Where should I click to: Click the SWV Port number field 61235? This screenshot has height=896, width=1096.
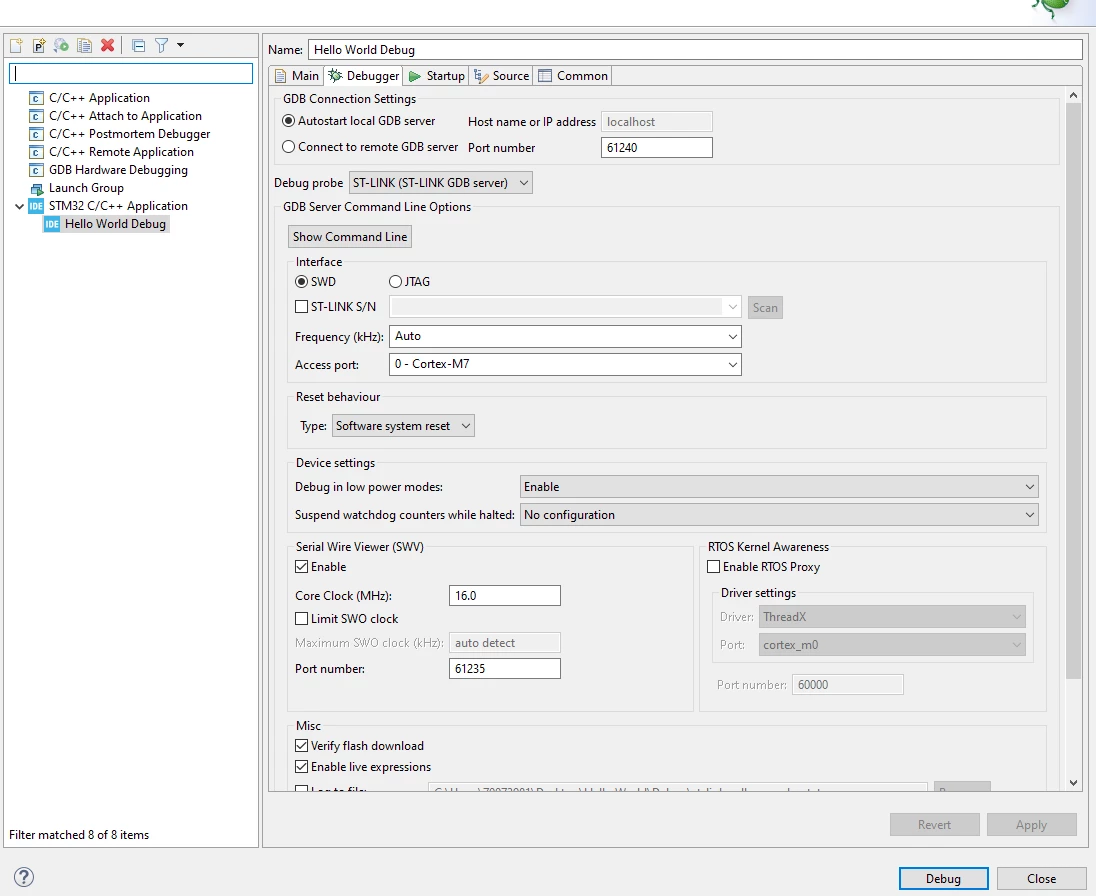(505, 669)
